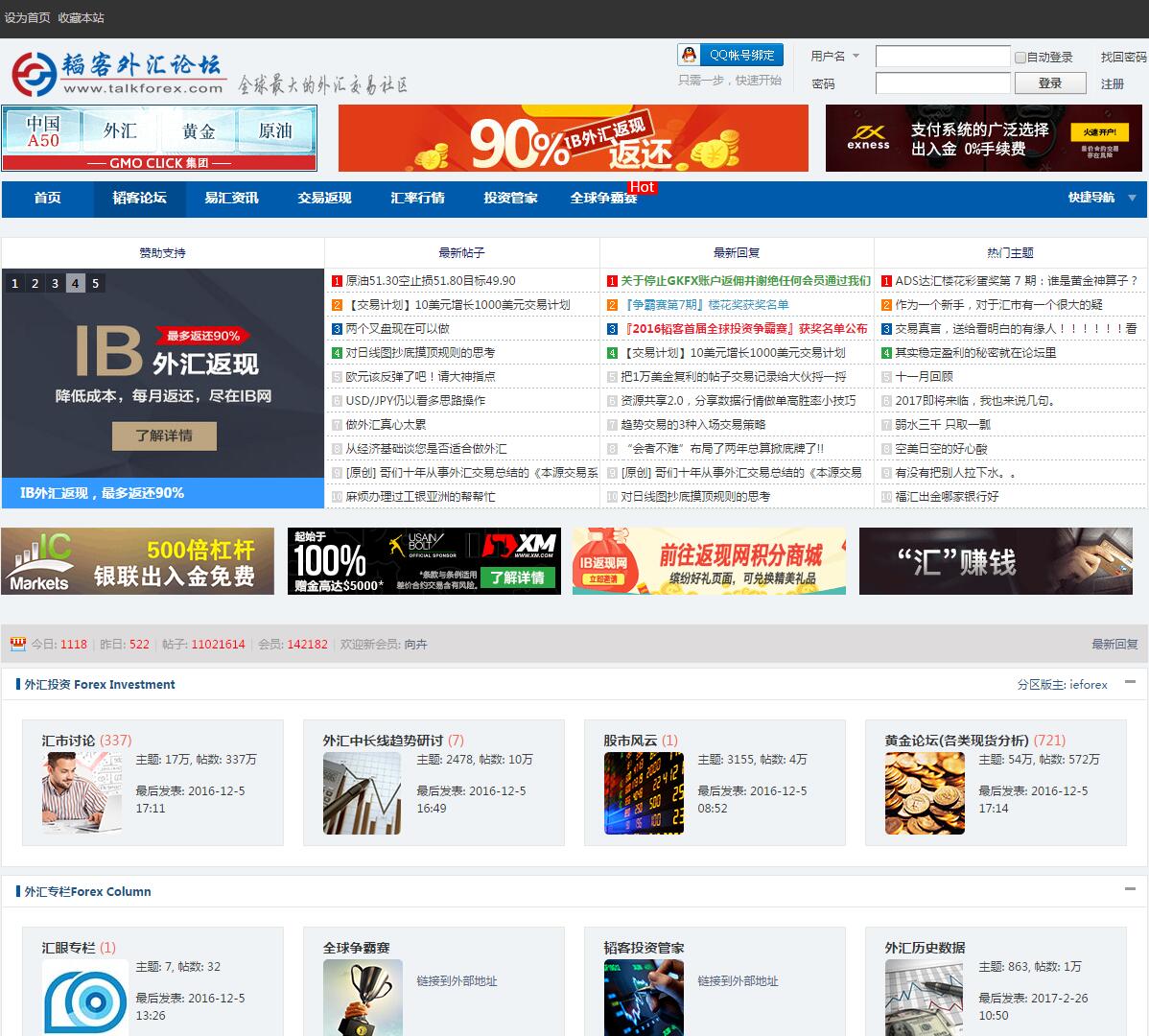
Task: Click the IB返现网积分商城 banner
Action: 710,561
